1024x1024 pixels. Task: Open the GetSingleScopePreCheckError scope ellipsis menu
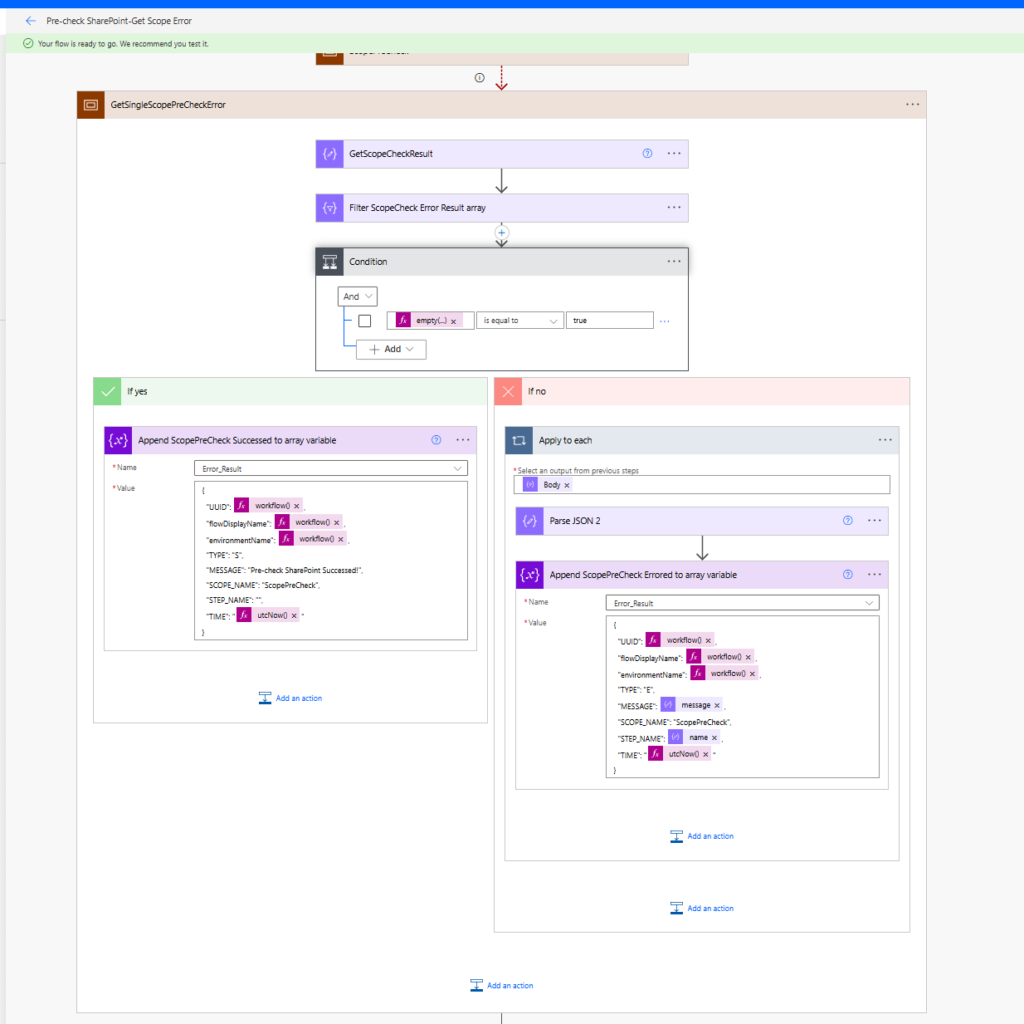pyautogui.click(x=912, y=104)
